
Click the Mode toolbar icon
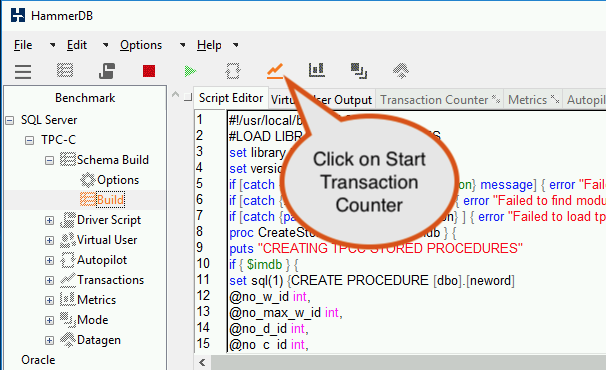[x=359, y=71]
